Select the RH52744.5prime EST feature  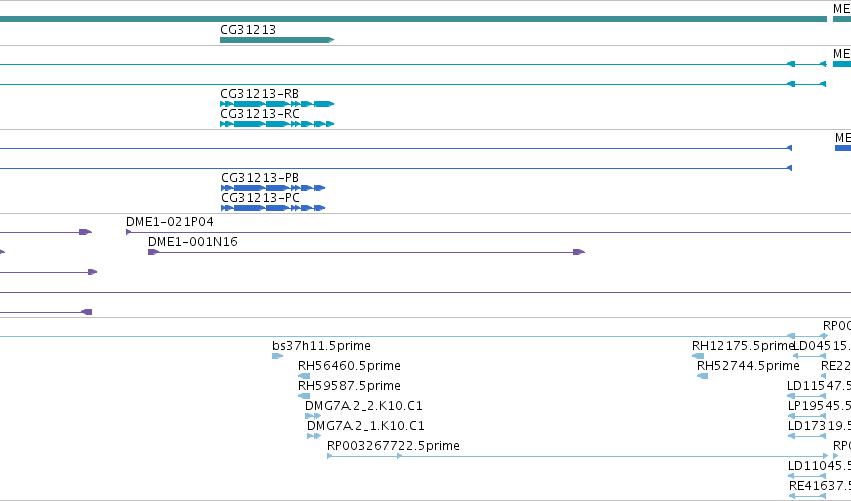702,376
